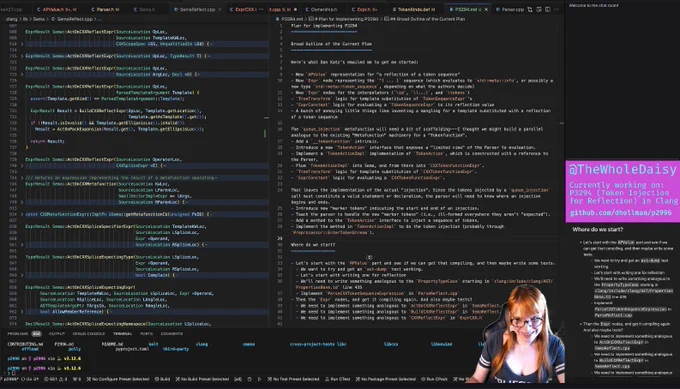
Task: Click the 'Where do we start?' overlay heading
Action: [597, 229]
